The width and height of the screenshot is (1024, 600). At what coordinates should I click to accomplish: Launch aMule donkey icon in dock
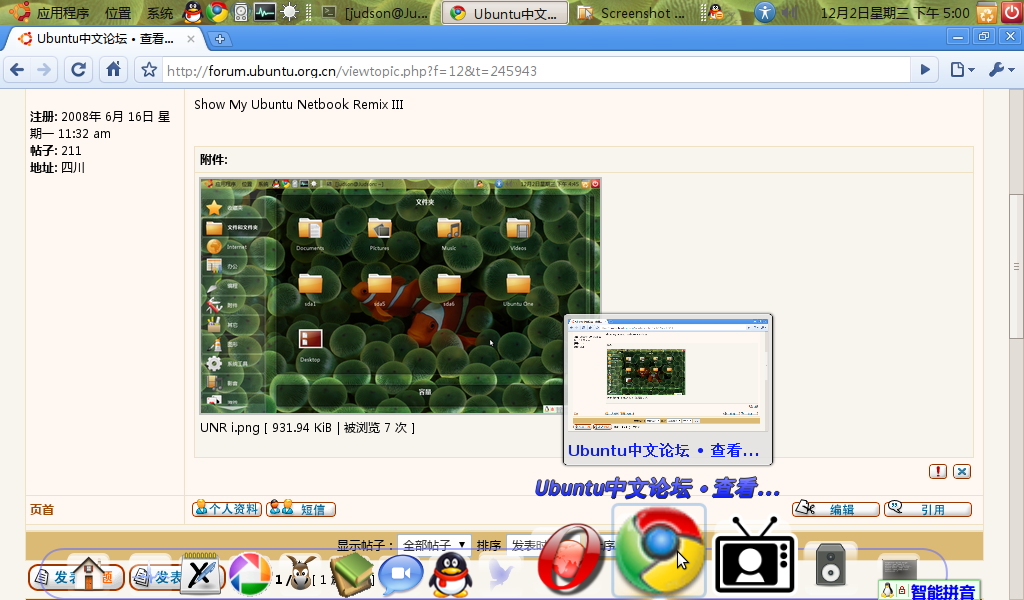(x=300, y=575)
